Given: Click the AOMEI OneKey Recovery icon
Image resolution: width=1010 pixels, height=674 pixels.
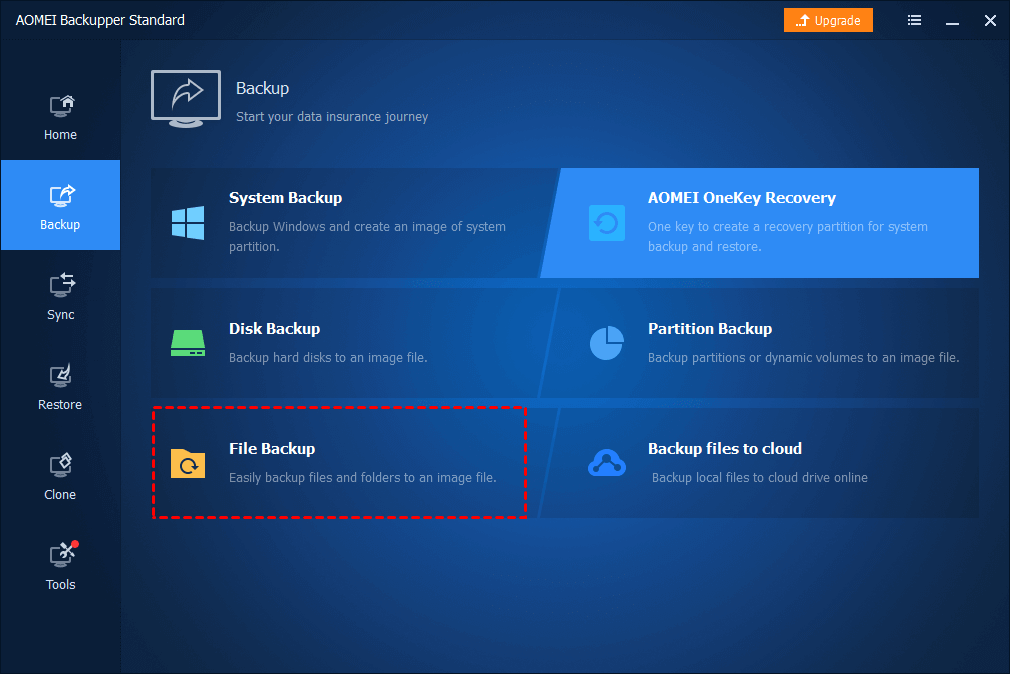Looking at the screenshot, I should (x=606, y=223).
